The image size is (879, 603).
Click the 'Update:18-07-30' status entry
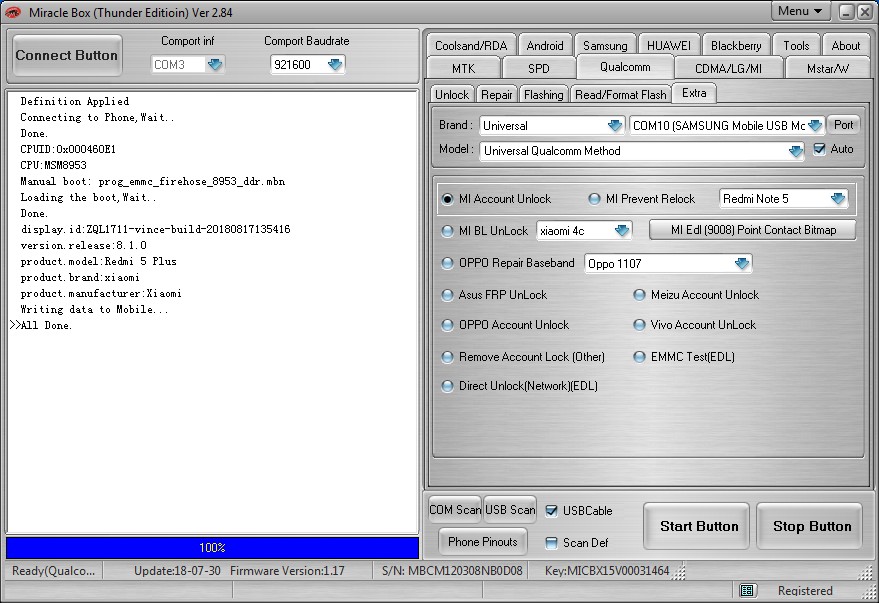pyautogui.click(x=177, y=570)
